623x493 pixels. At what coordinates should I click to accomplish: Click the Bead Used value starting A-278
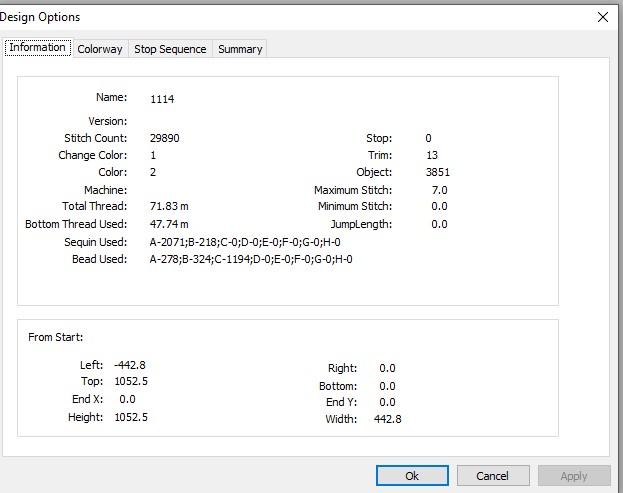251,259
